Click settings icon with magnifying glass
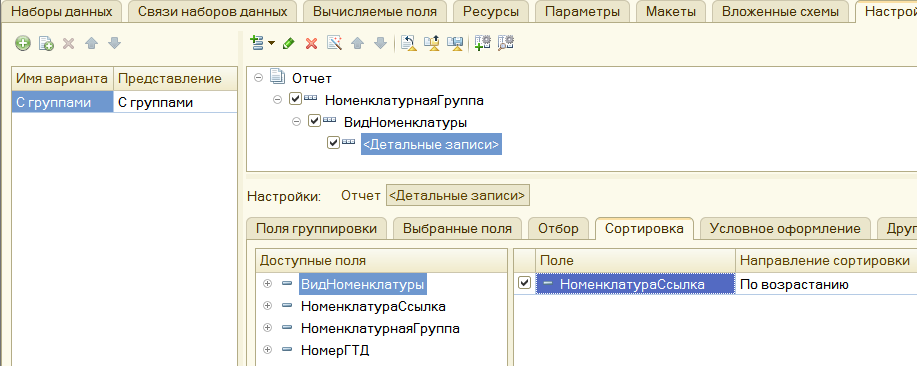 tap(505, 43)
